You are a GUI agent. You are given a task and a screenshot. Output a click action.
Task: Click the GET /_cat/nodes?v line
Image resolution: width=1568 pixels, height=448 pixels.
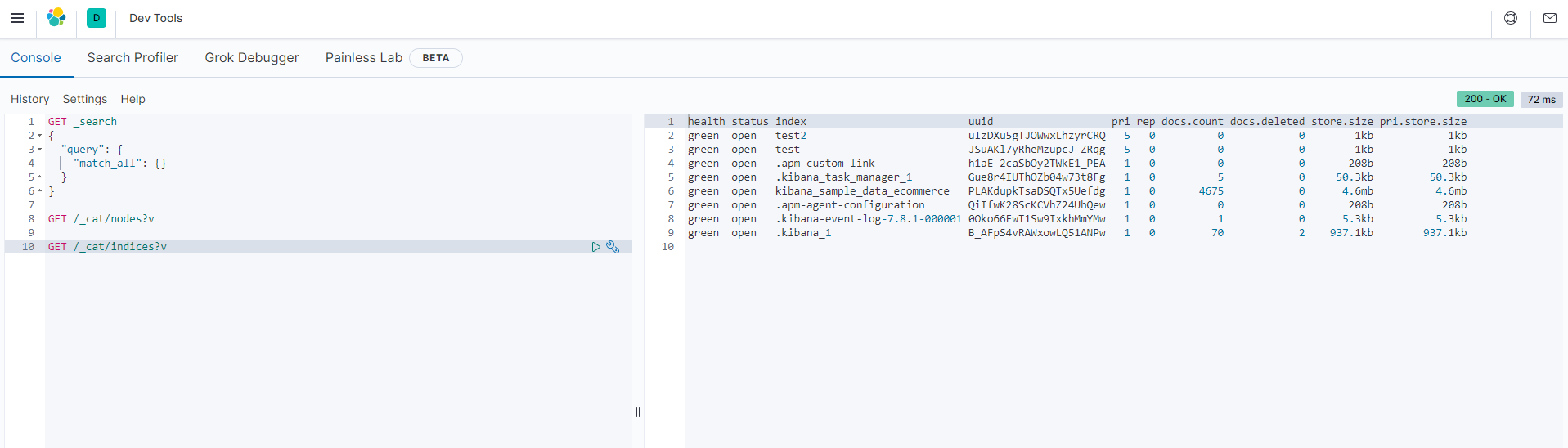click(x=101, y=219)
